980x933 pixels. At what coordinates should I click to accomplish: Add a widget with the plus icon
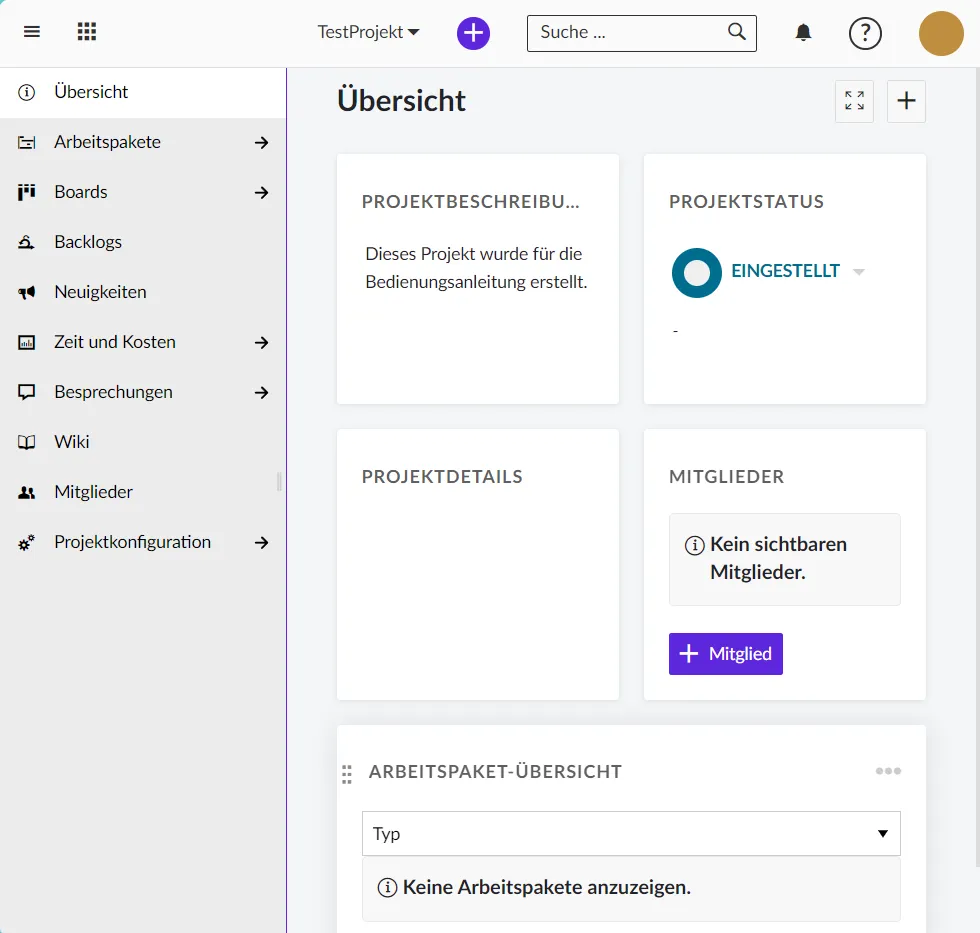(906, 101)
